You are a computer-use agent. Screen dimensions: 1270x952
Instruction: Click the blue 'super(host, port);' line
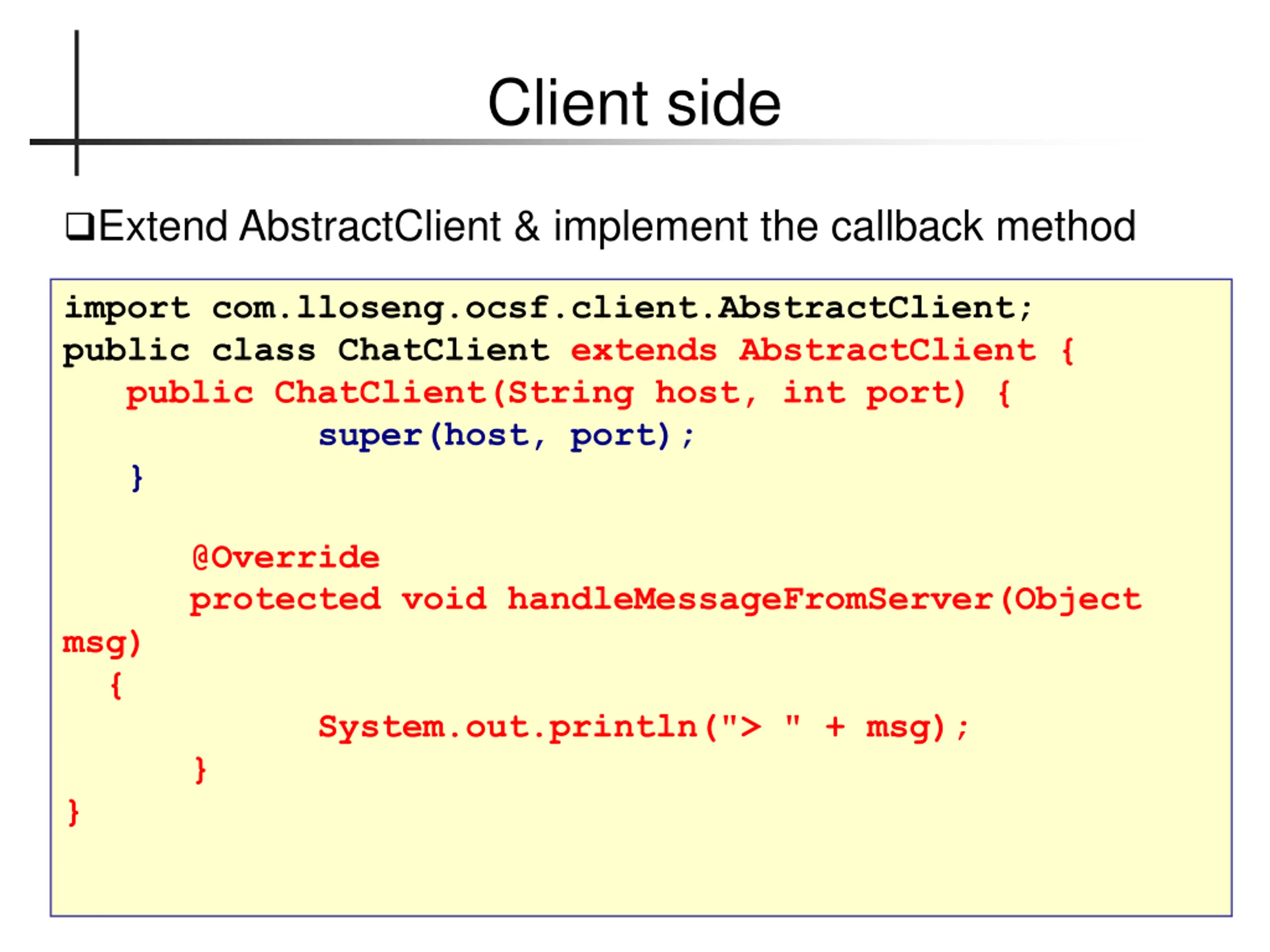pos(507,436)
